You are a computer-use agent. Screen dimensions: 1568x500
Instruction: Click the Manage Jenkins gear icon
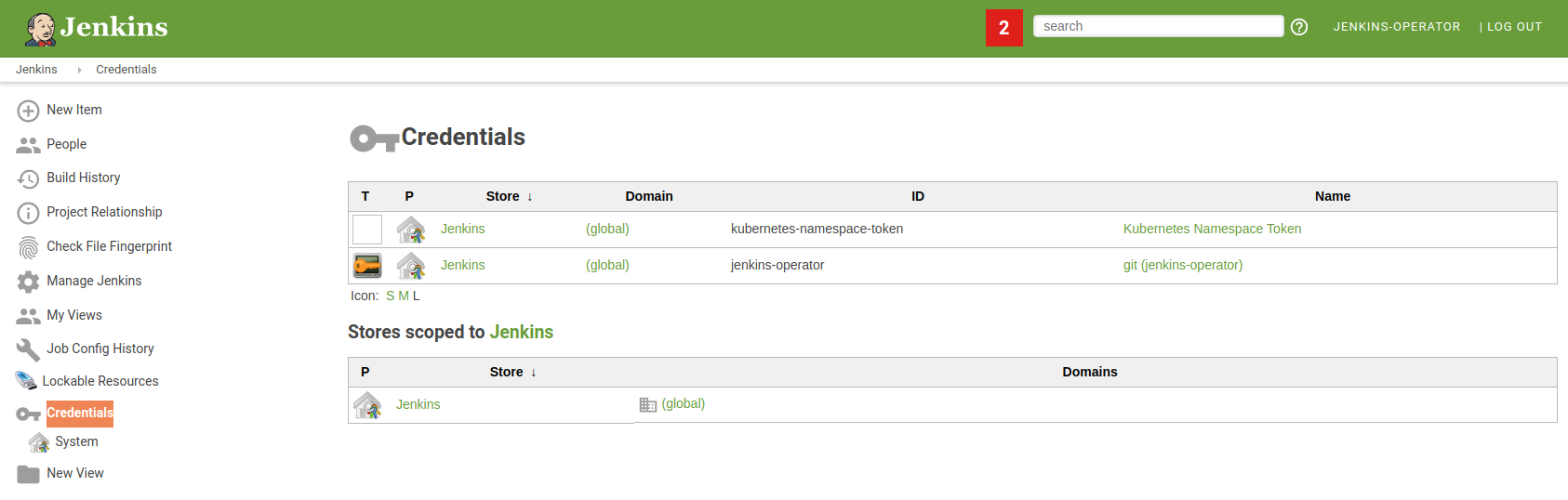28,282
